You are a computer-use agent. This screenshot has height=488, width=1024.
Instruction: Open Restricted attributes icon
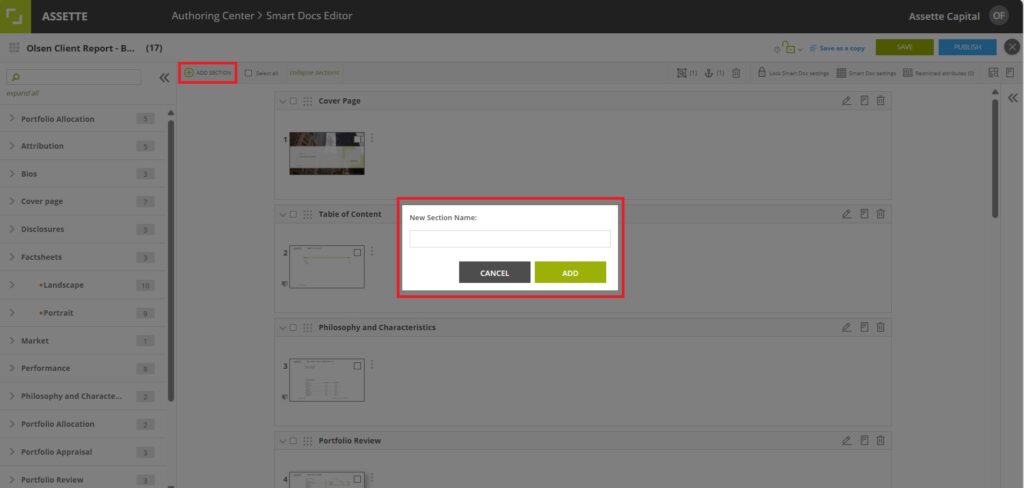pyautogui.click(x=908, y=73)
